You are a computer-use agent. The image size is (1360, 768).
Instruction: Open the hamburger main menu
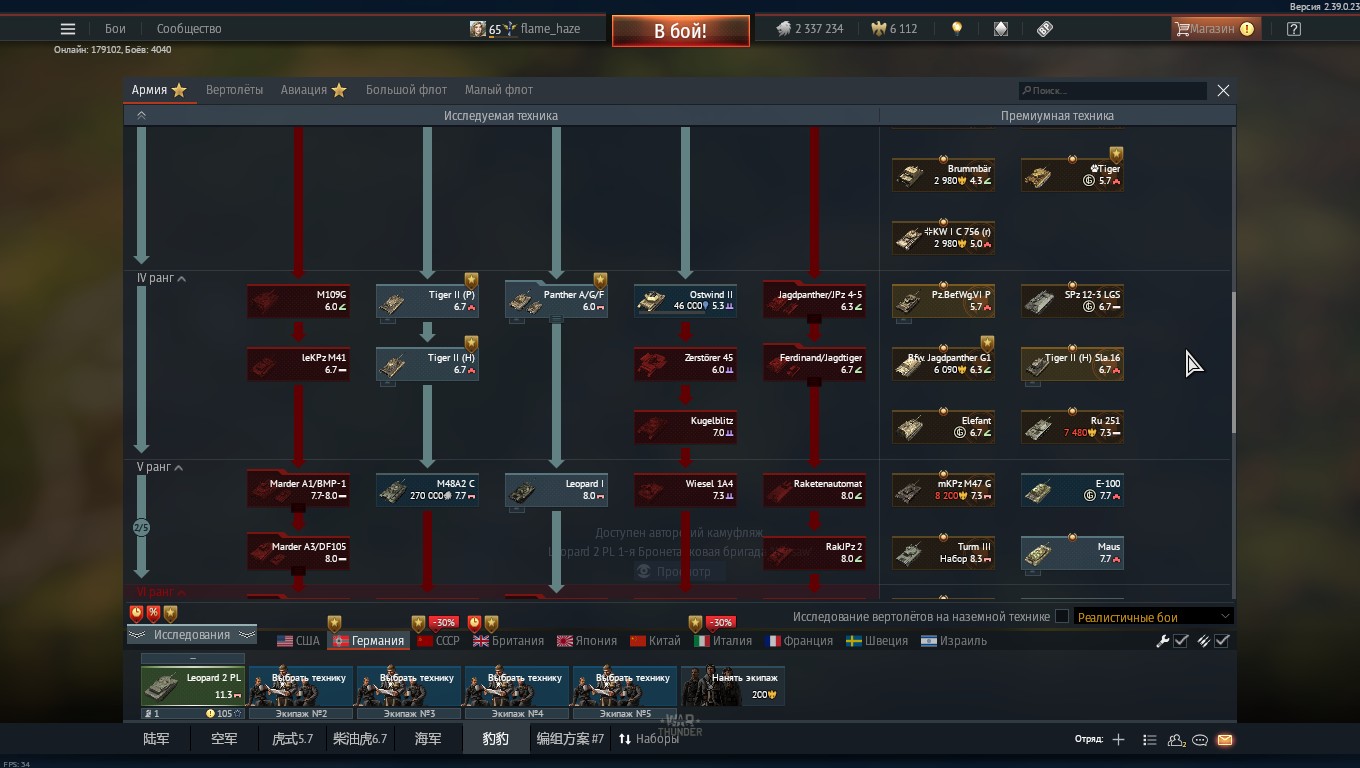68,29
